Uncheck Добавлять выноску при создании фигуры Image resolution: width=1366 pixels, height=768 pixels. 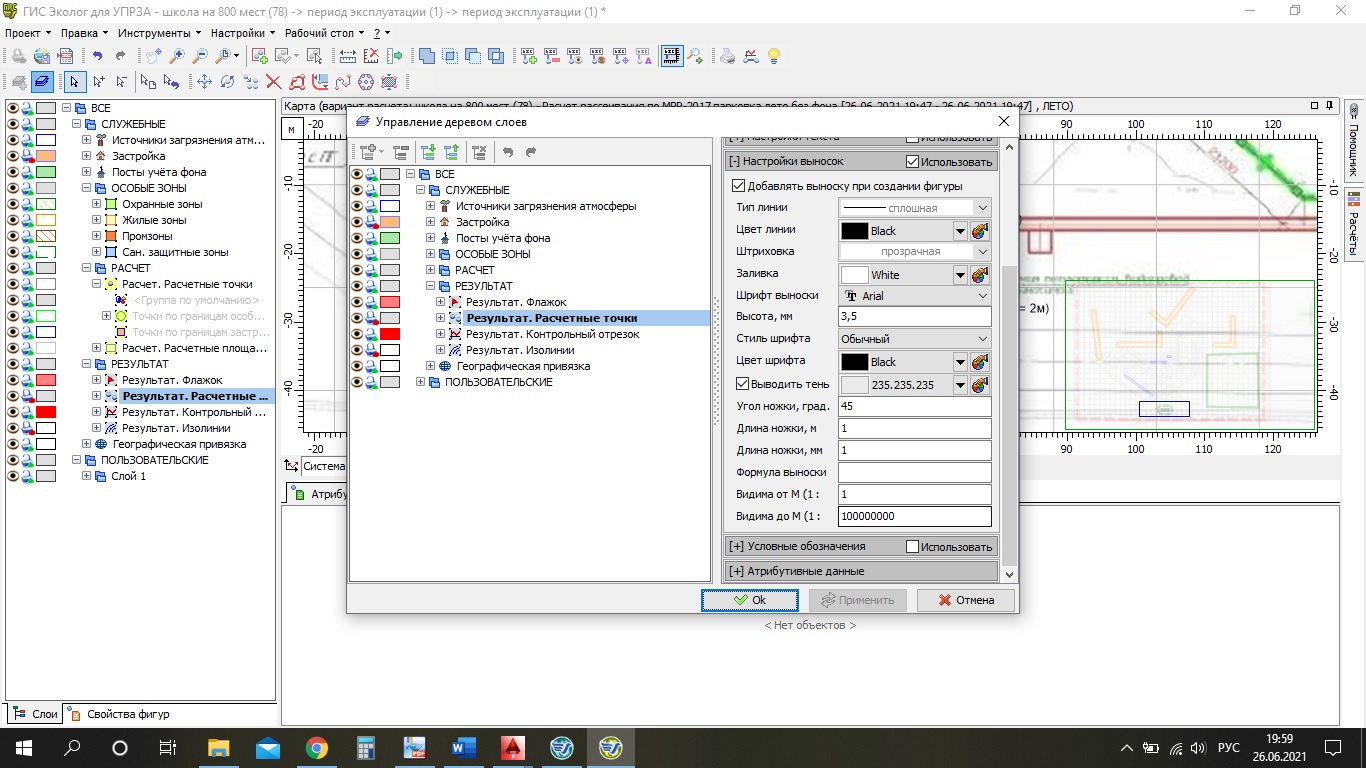(739, 186)
